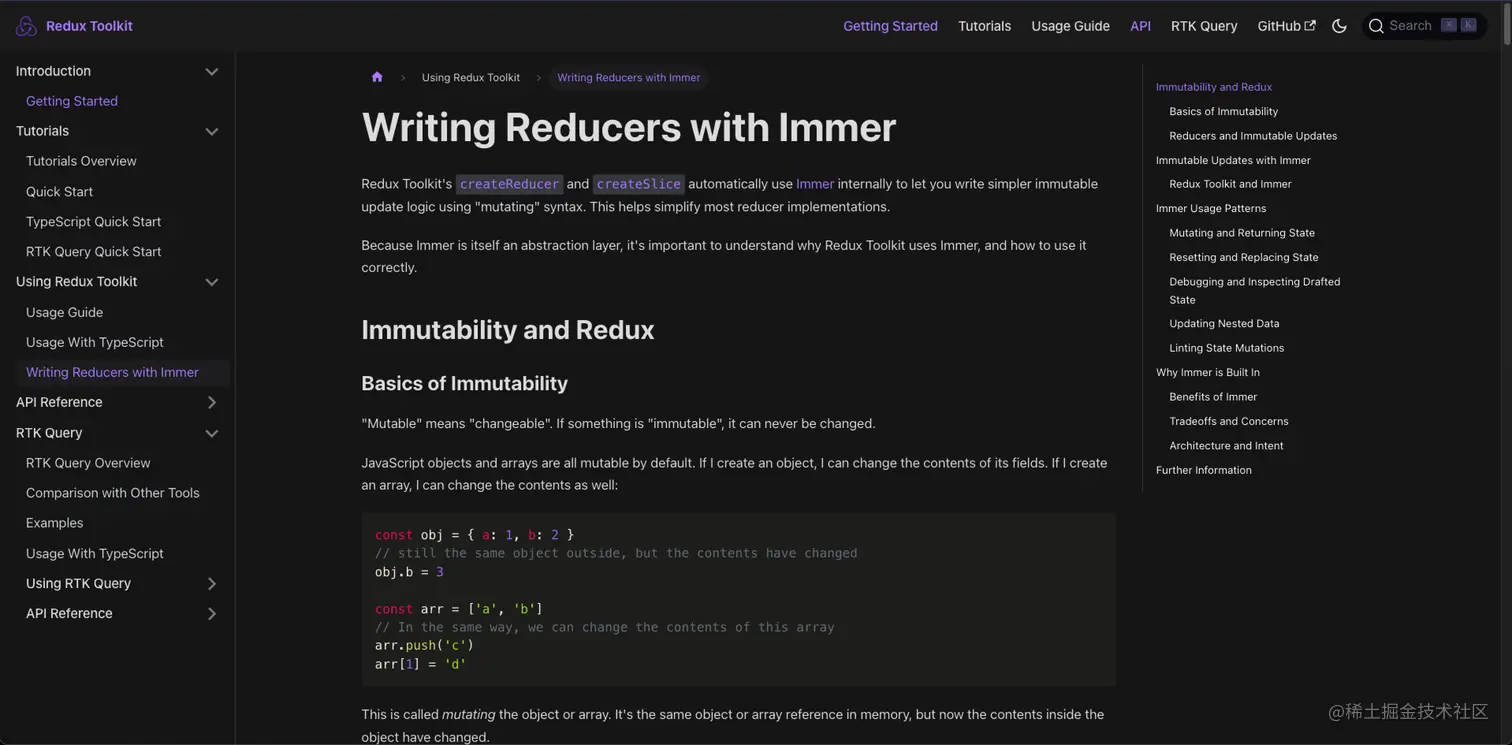Expand the Using RTK Query section
1512x745 pixels.
(212, 583)
